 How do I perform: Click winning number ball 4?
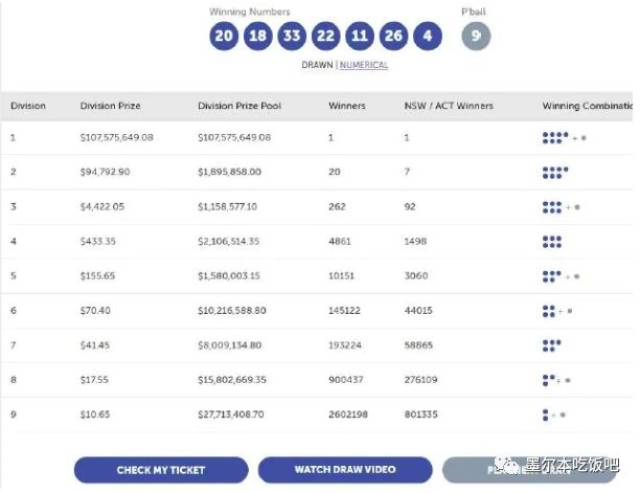pyautogui.click(x=427, y=37)
